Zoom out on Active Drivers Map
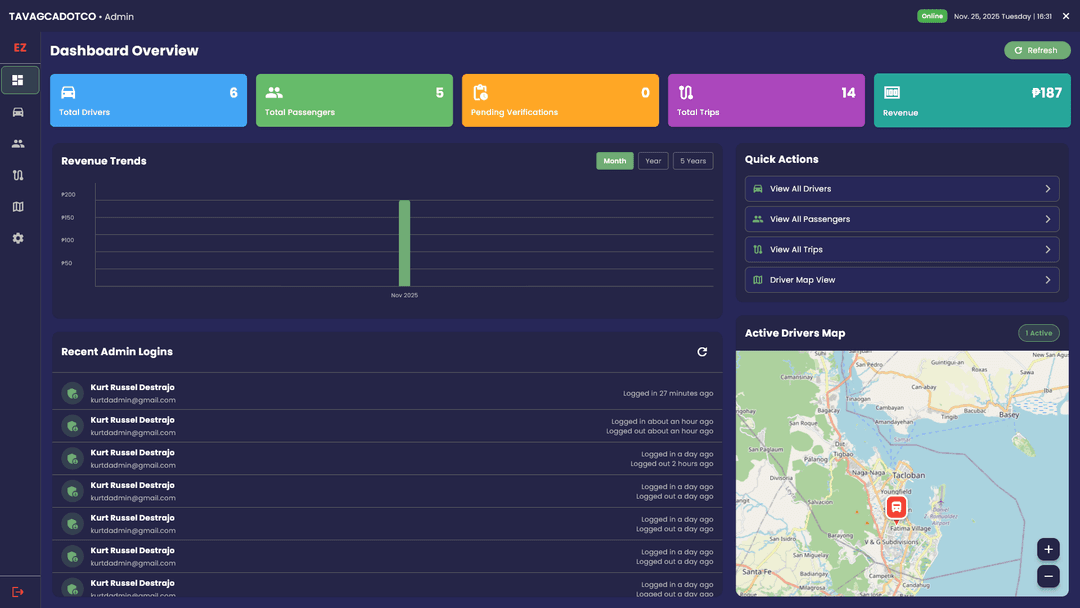1080x608 pixels. click(1048, 576)
